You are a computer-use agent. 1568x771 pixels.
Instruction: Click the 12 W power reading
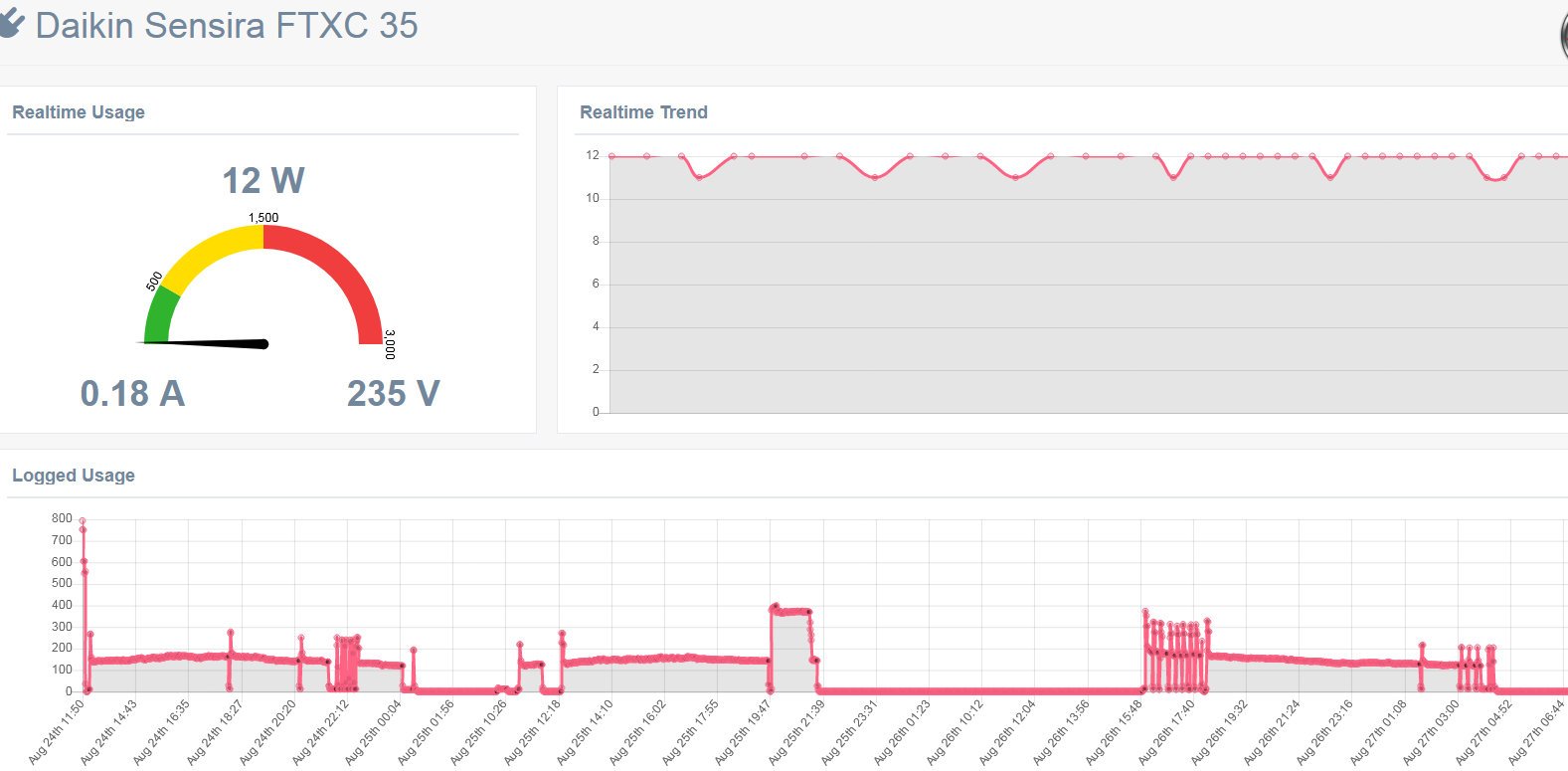263,180
